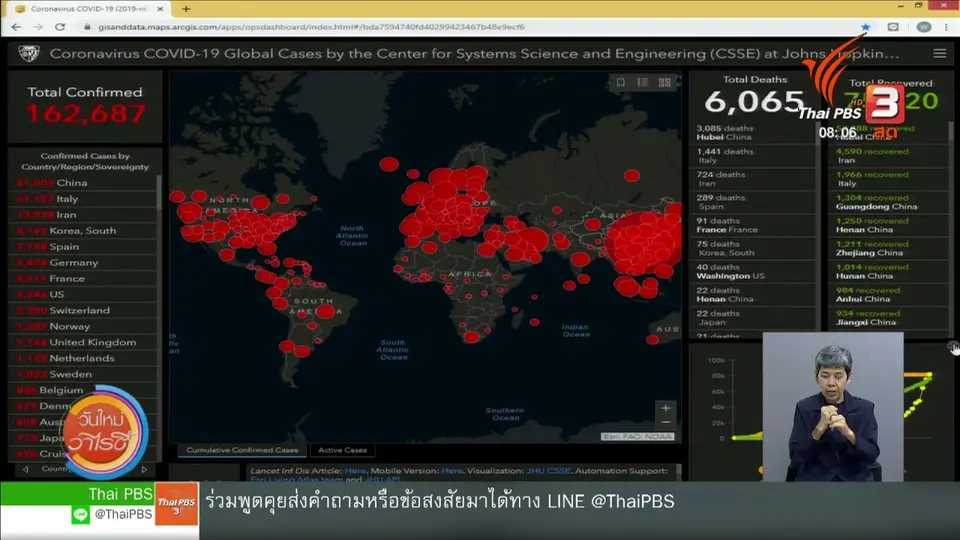The width and height of the screenshot is (960, 540).
Task: Open the map legend list icon
Action: 642,82
